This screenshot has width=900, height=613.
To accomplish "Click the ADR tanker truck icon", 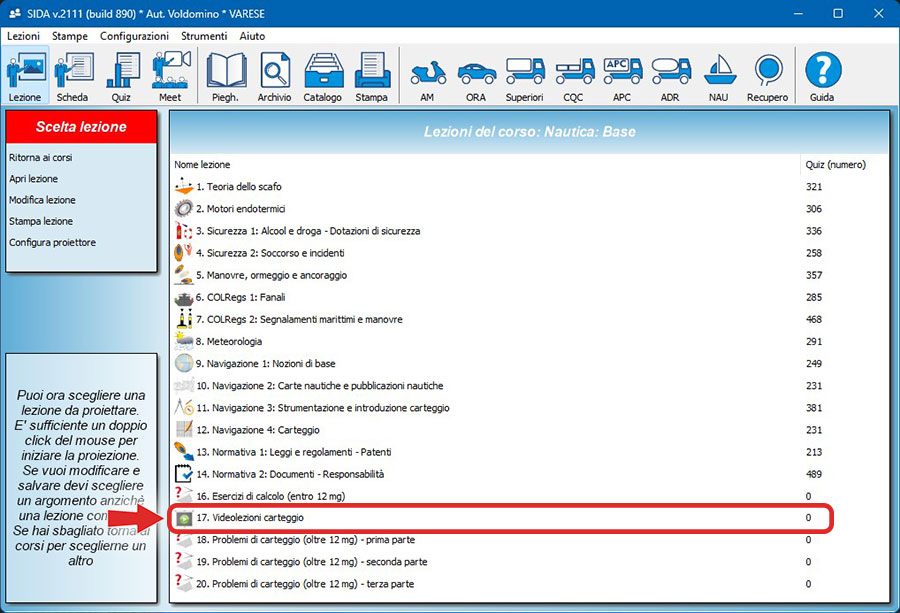I will pos(671,77).
